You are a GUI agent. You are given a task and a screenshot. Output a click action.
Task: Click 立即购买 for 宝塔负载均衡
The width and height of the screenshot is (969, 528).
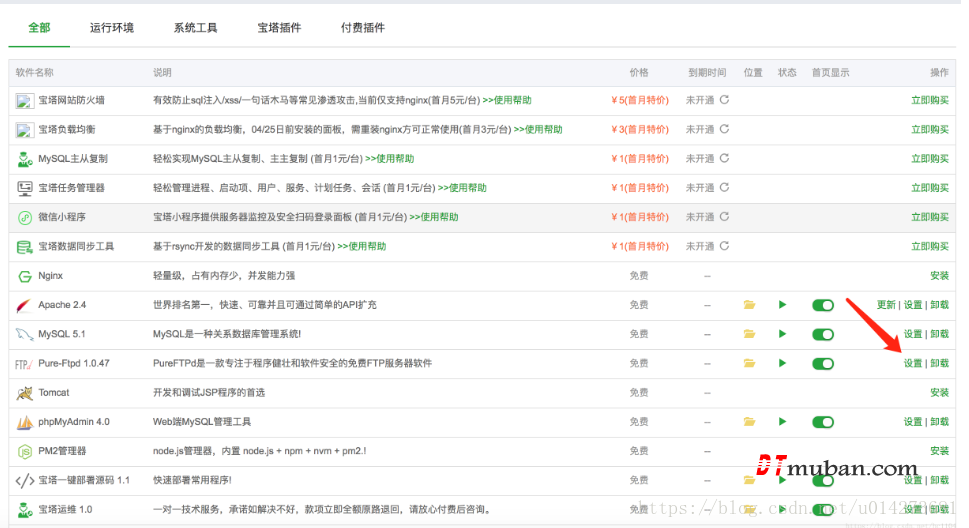[929, 129]
